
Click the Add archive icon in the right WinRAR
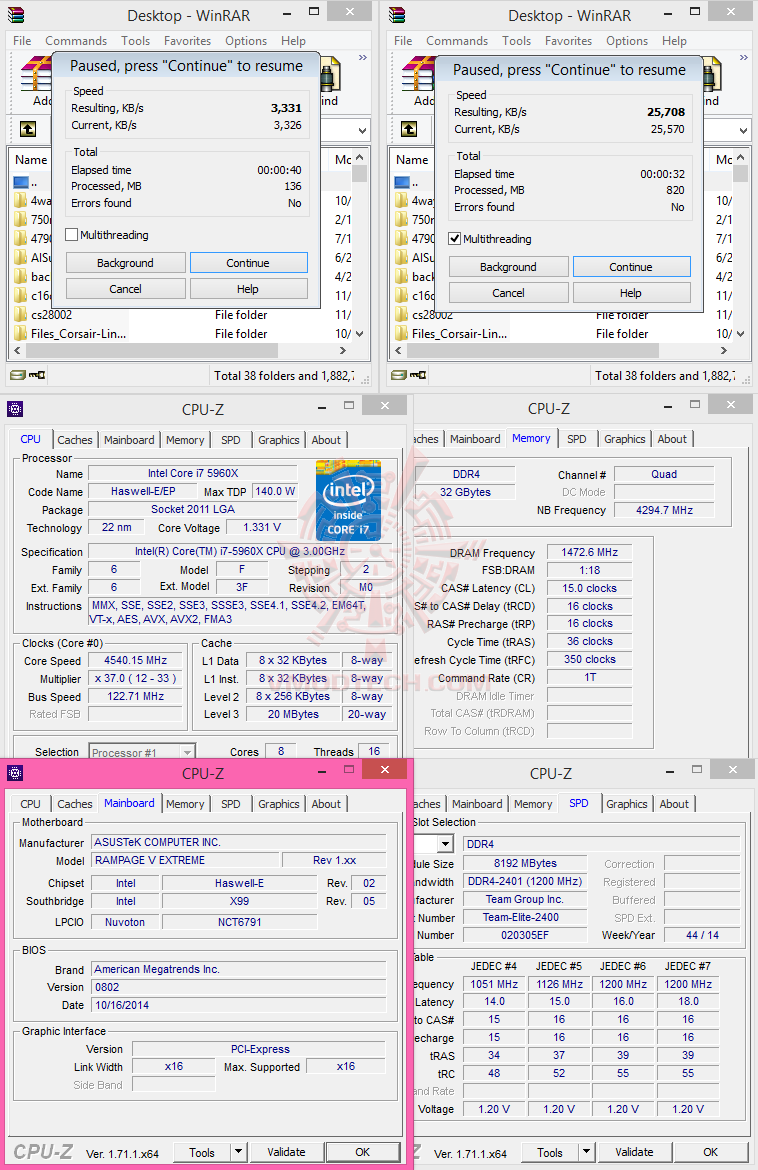click(416, 74)
